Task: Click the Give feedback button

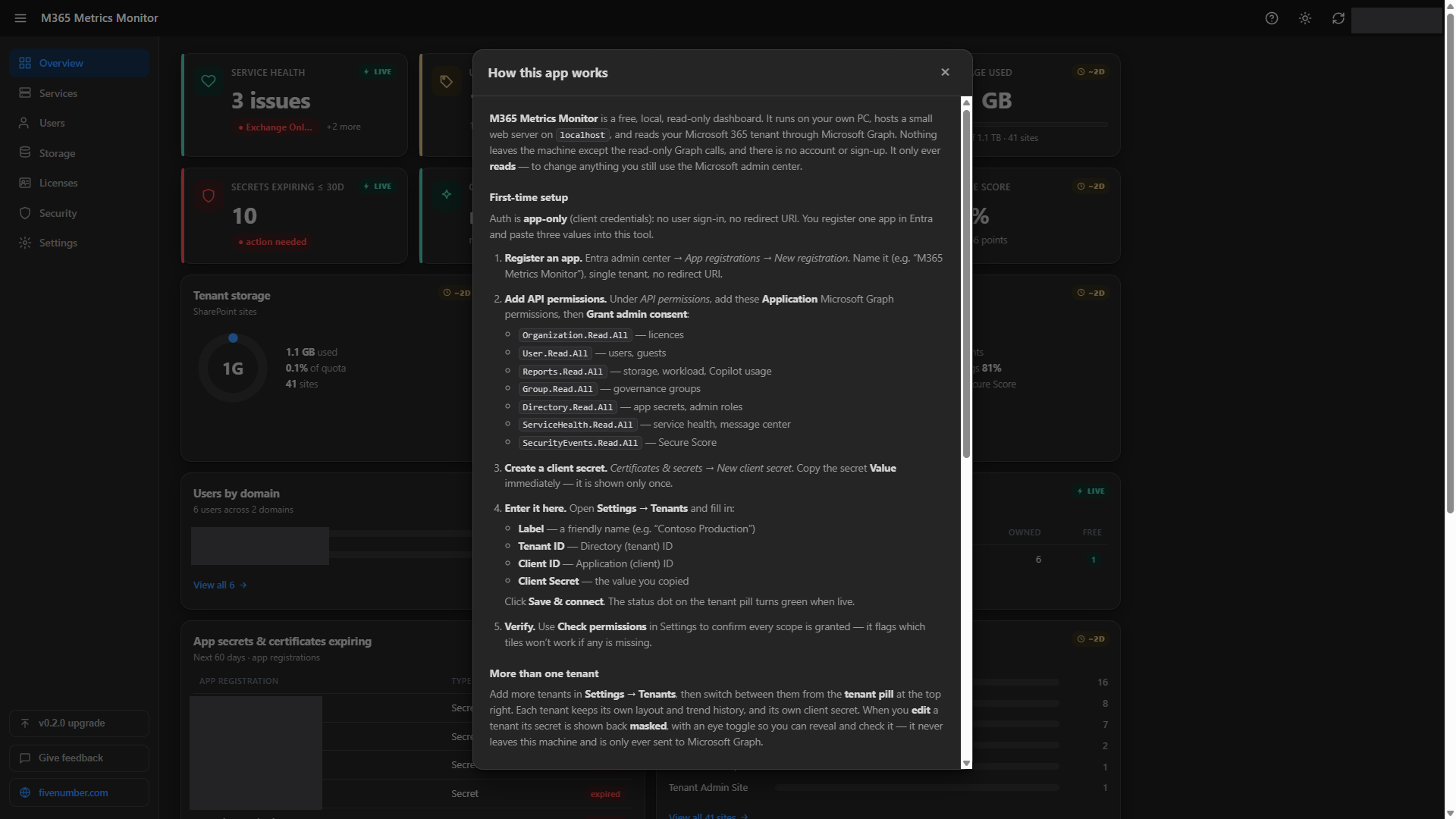Action: coord(79,758)
